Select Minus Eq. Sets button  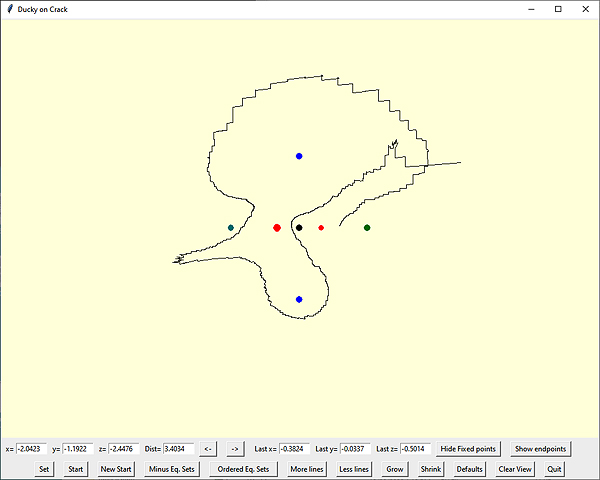click(x=172, y=469)
